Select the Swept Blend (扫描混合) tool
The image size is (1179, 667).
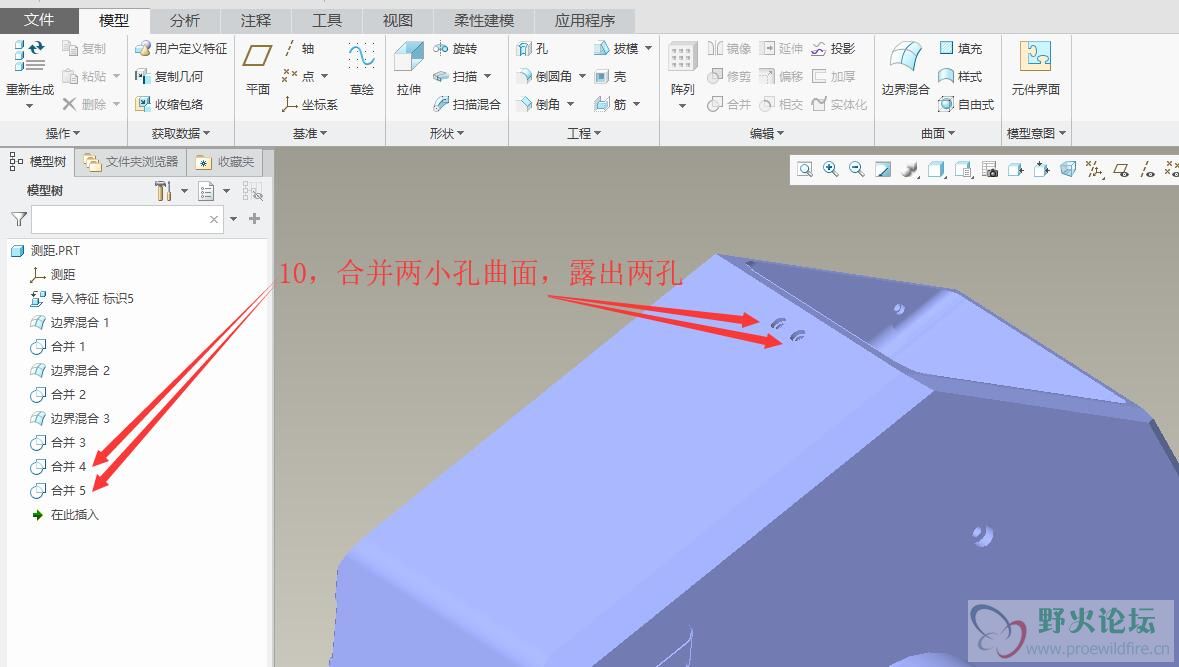(x=467, y=105)
